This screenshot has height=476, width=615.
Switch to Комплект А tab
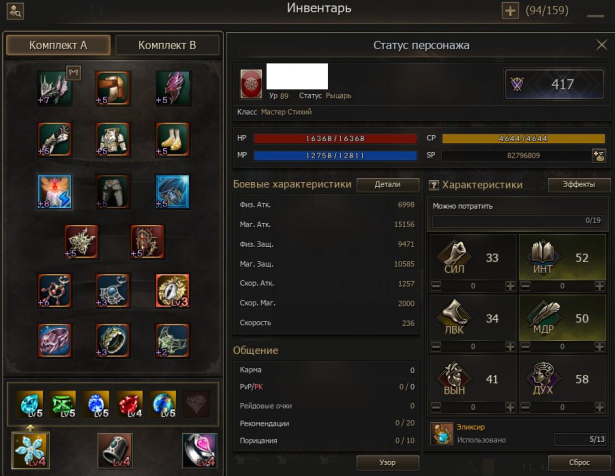pyautogui.click(x=58, y=45)
